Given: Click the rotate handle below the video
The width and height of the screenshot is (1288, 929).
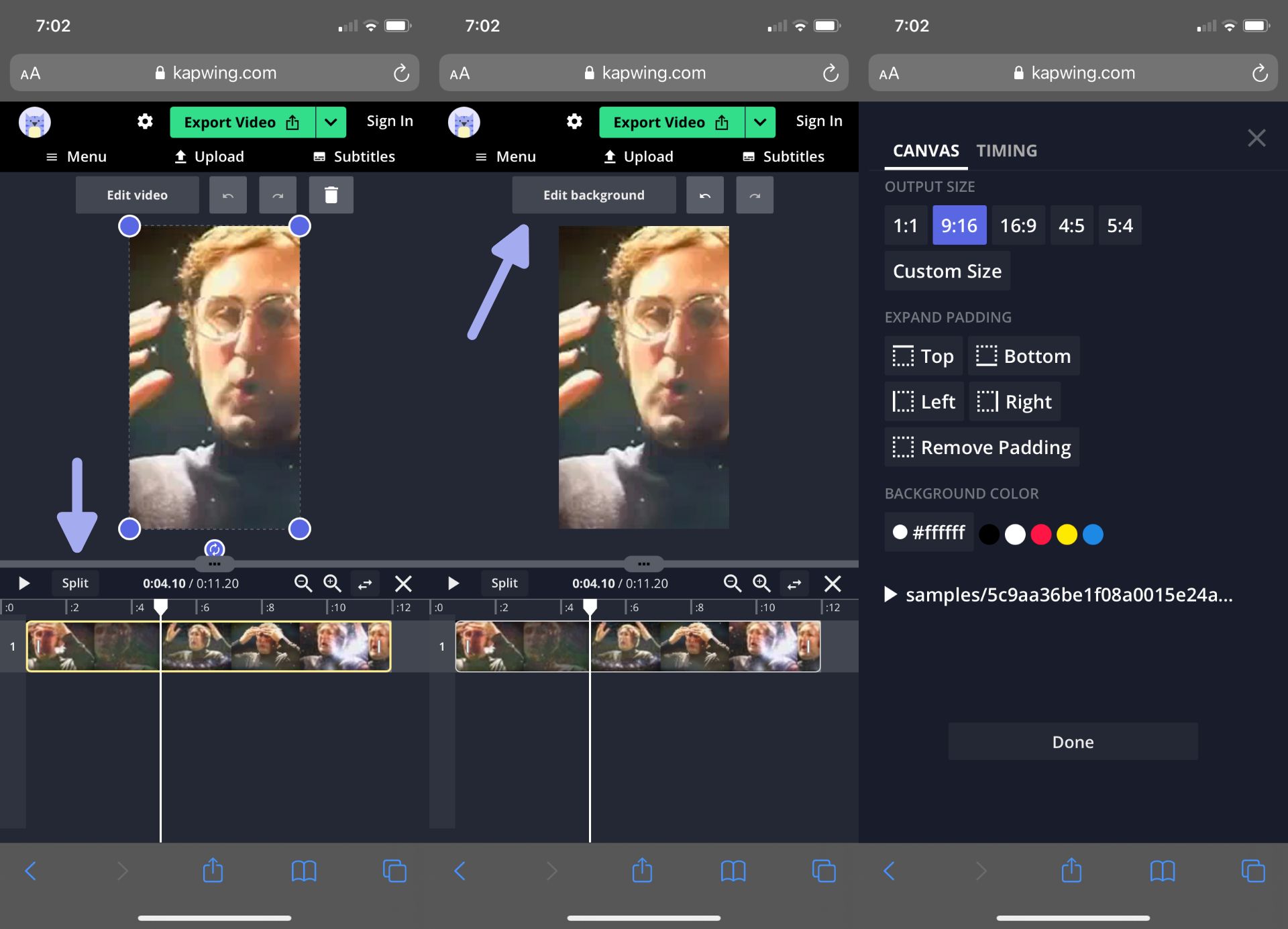Looking at the screenshot, I should [x=214, y=549].
